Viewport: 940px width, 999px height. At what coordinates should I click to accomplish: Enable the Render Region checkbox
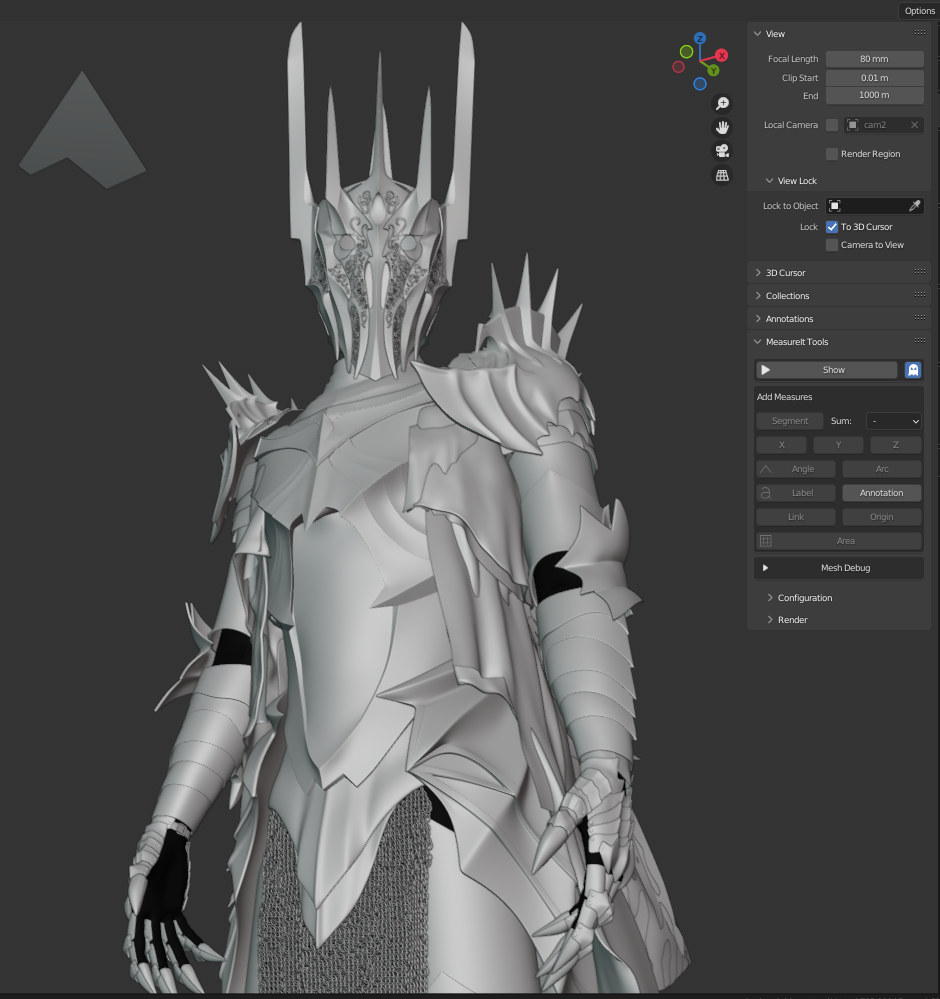[832, 154]
